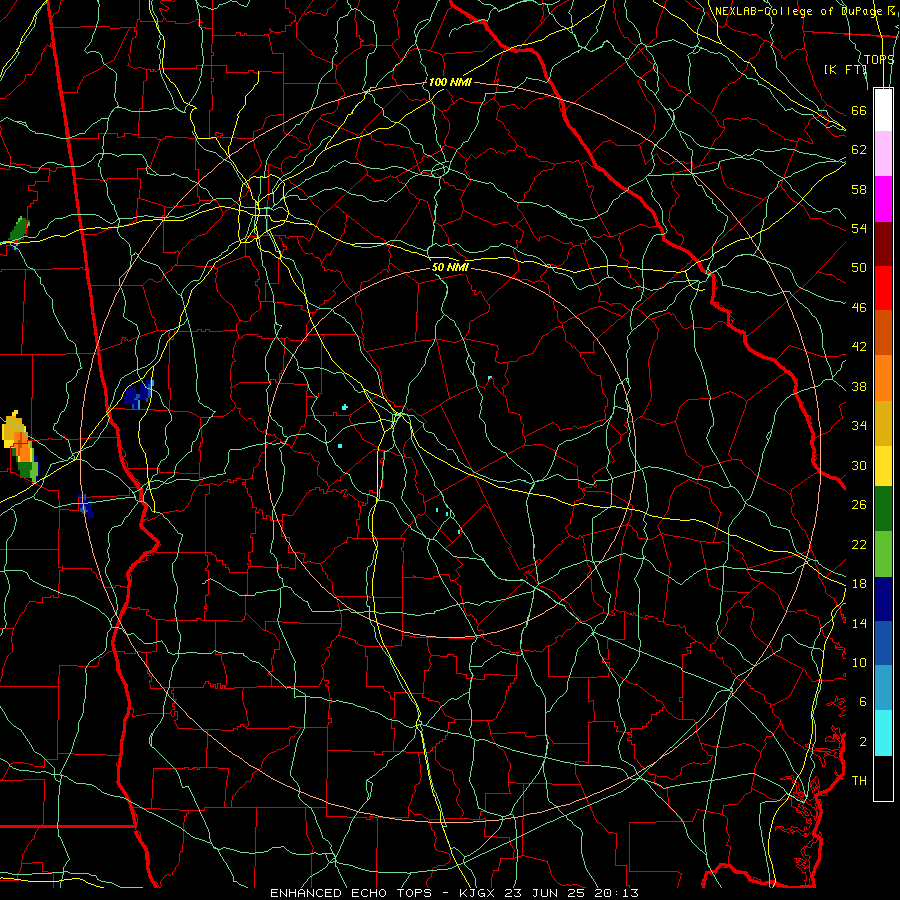Click the "[K FT]" units label
The height and width of the screenshot is (900, 900).
pyautogui.click(x=845, y=69)
